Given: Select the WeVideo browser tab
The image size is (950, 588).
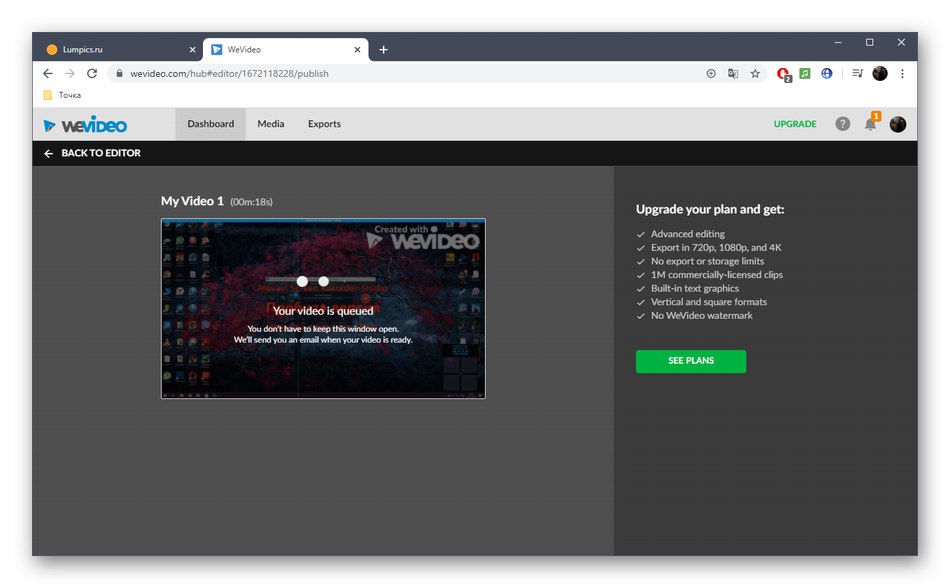Looking at the screenshot, I should point(285,50).
